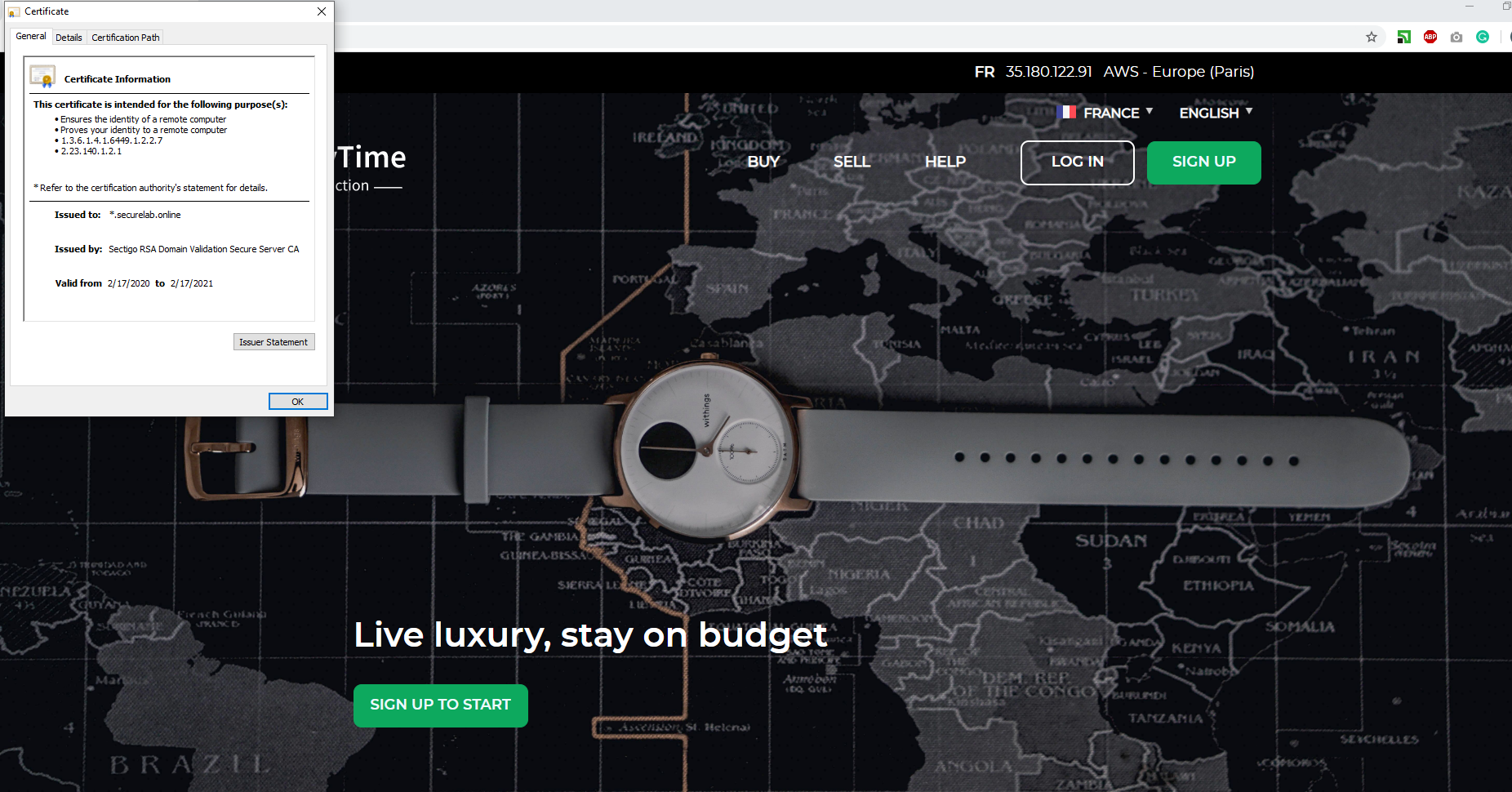Minimize the browser window
This screenshot has height=792, width=1512.
(1470, 7)
